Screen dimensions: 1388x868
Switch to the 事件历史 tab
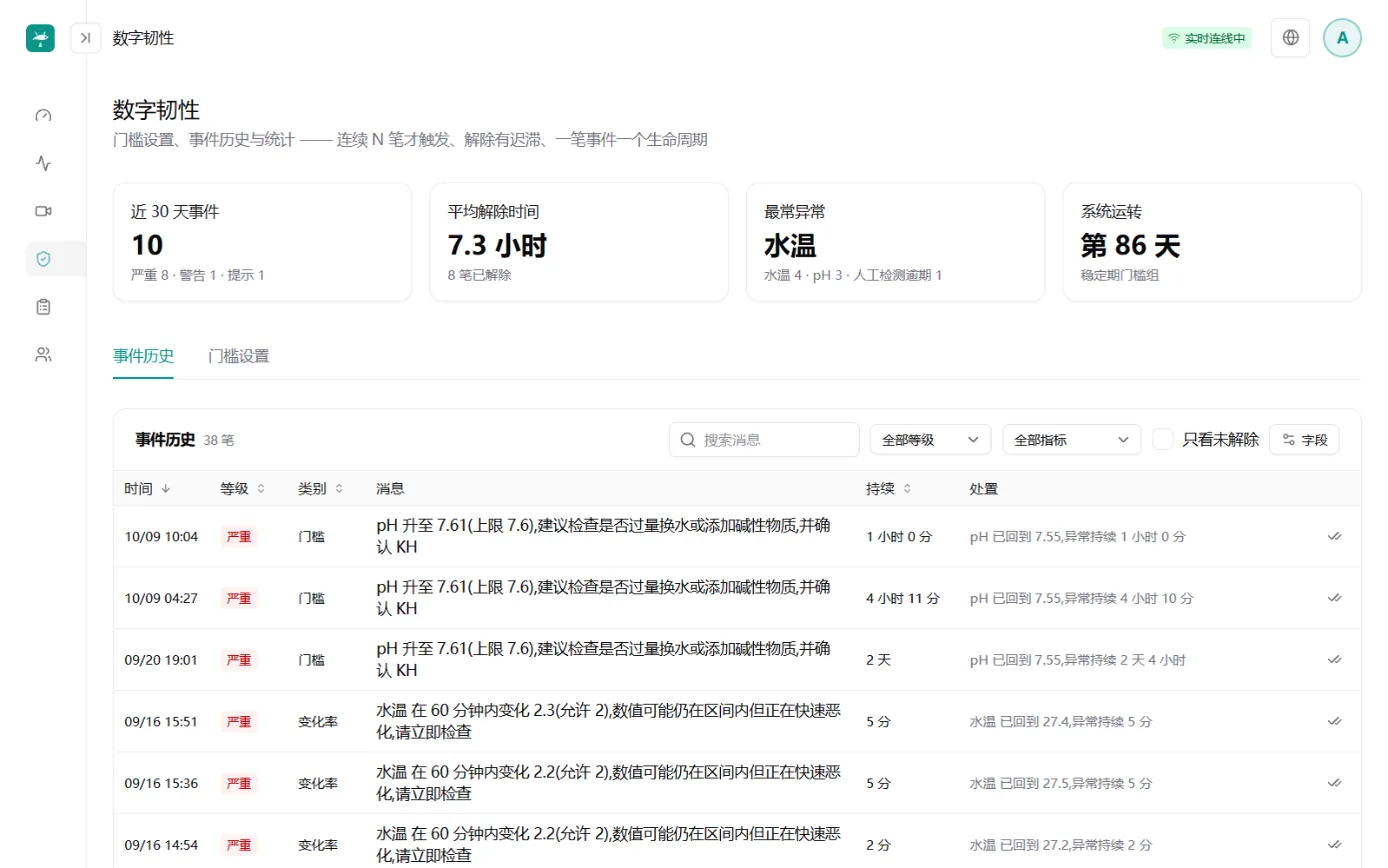pos(143,356)
